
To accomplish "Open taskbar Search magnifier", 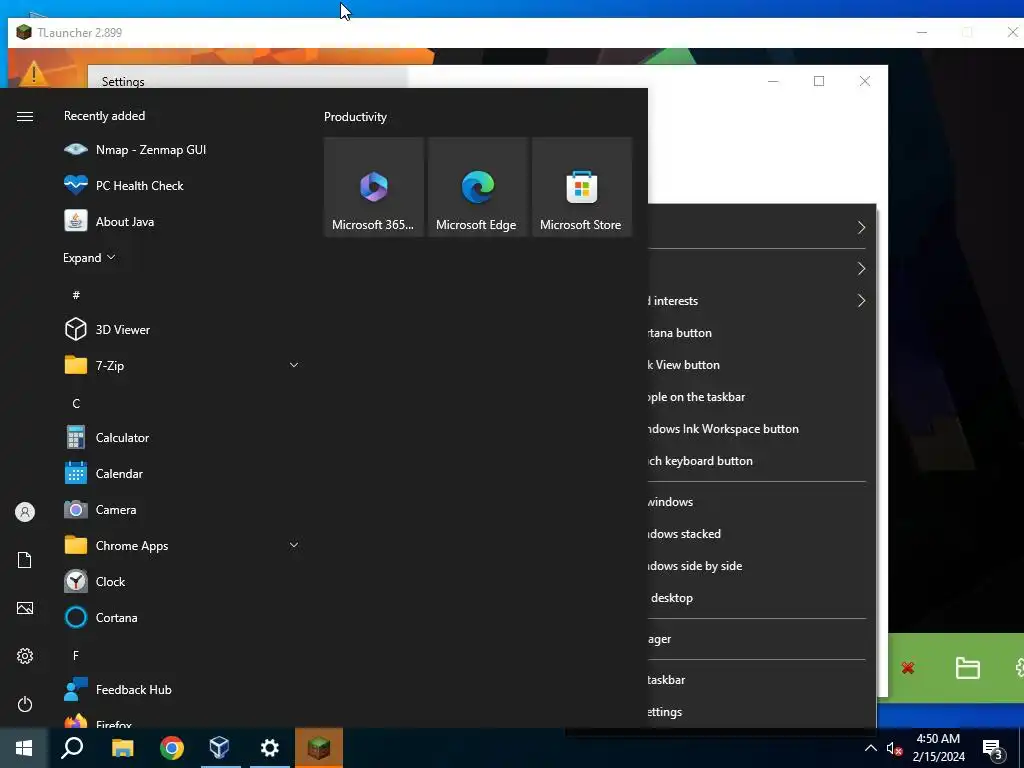I will 72,748.
